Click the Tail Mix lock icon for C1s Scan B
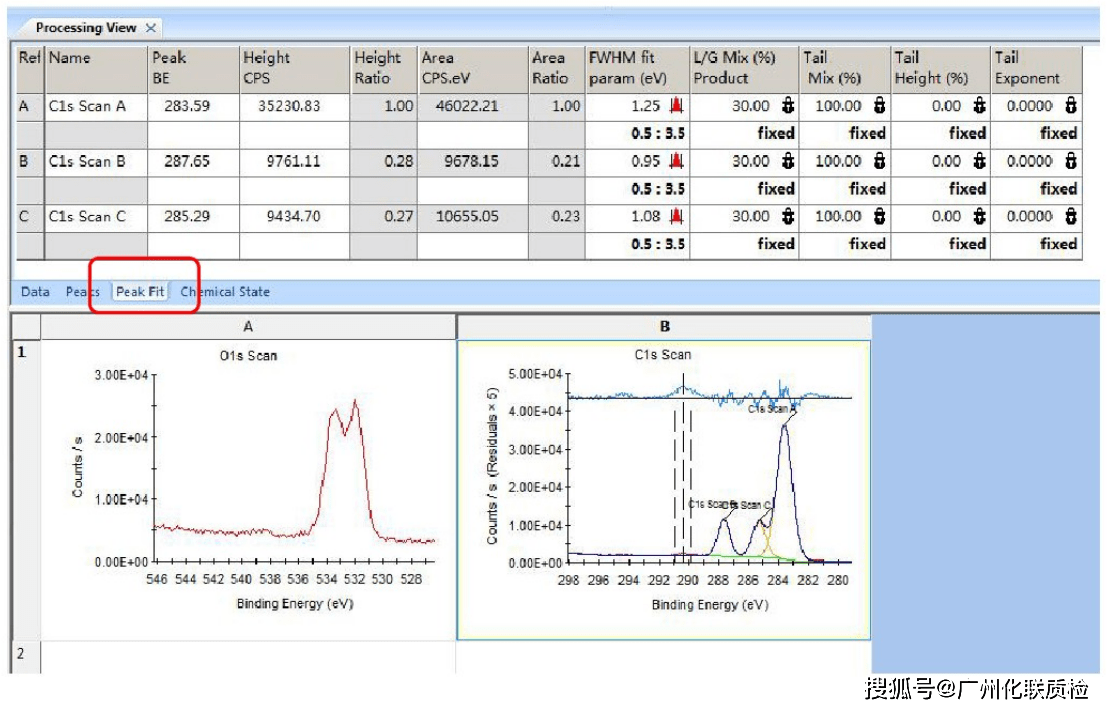The height and width of the screenshot is (713, 1113). [879, 161]
